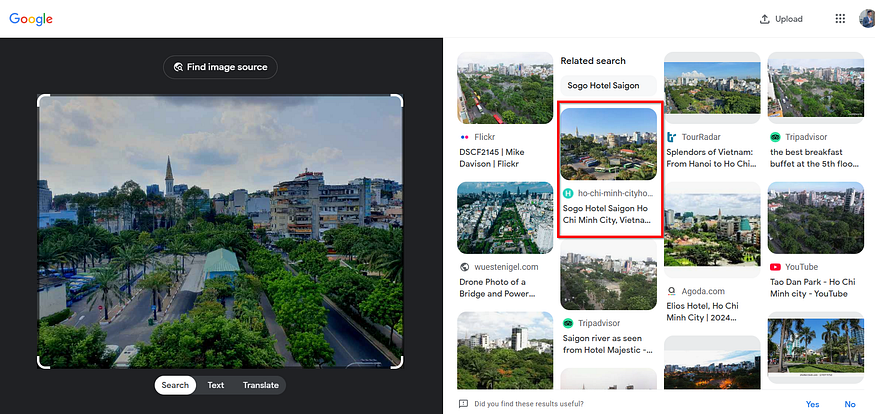Image resolution: width=875 pixels, height=414 pixels.
Task: Click the Upload button
Action: click(x=781, y=19)
